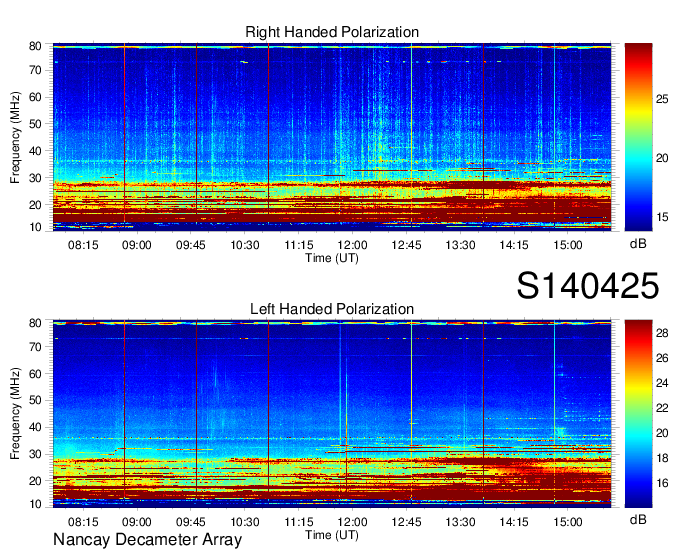The height and width of the screenshot is (552, 680).
Task: Click 'Time (UT)' axis label under the Right Handed plot
Action: point(332,258)
